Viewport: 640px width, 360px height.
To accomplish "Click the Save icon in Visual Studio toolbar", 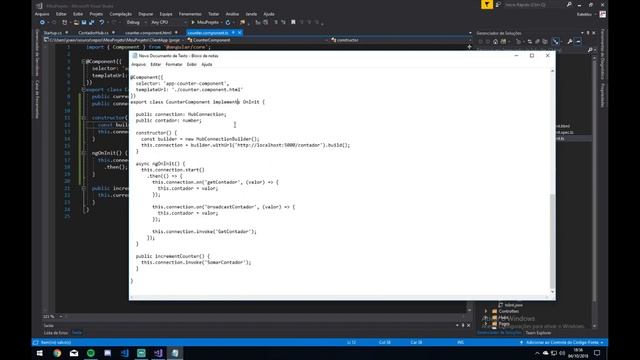I will 84,22.
